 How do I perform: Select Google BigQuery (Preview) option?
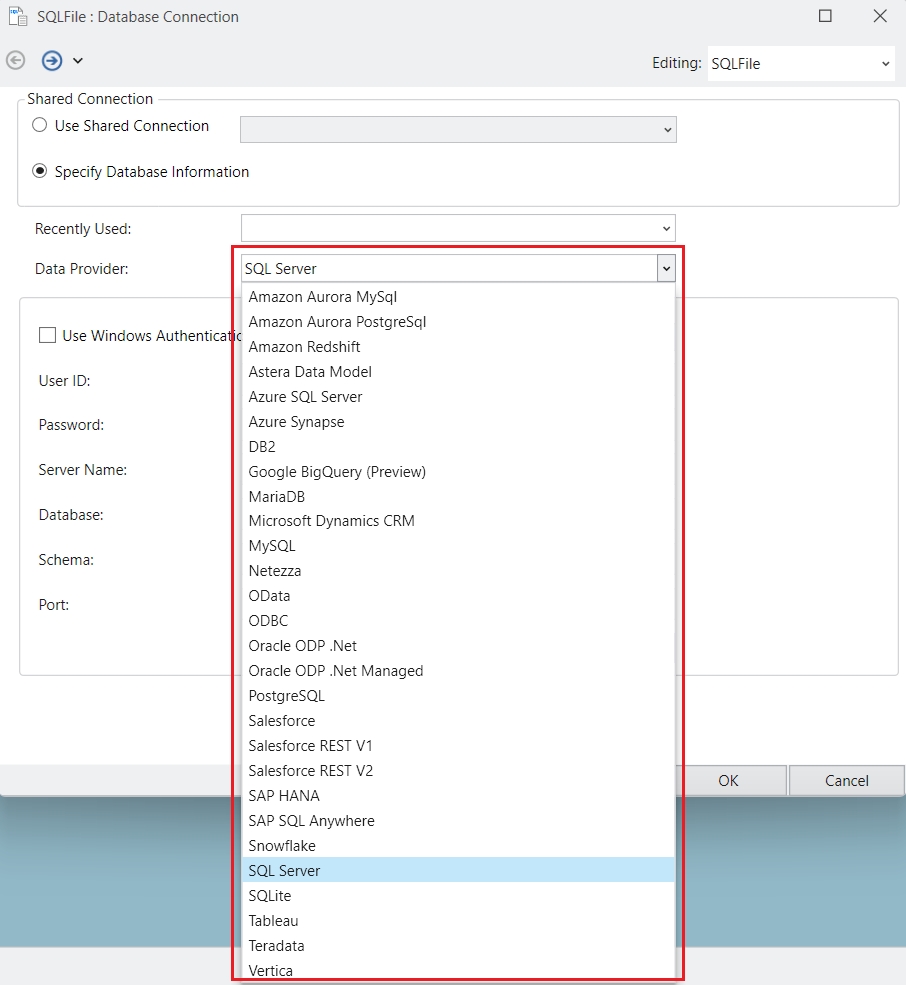click(x=337, y=472)
